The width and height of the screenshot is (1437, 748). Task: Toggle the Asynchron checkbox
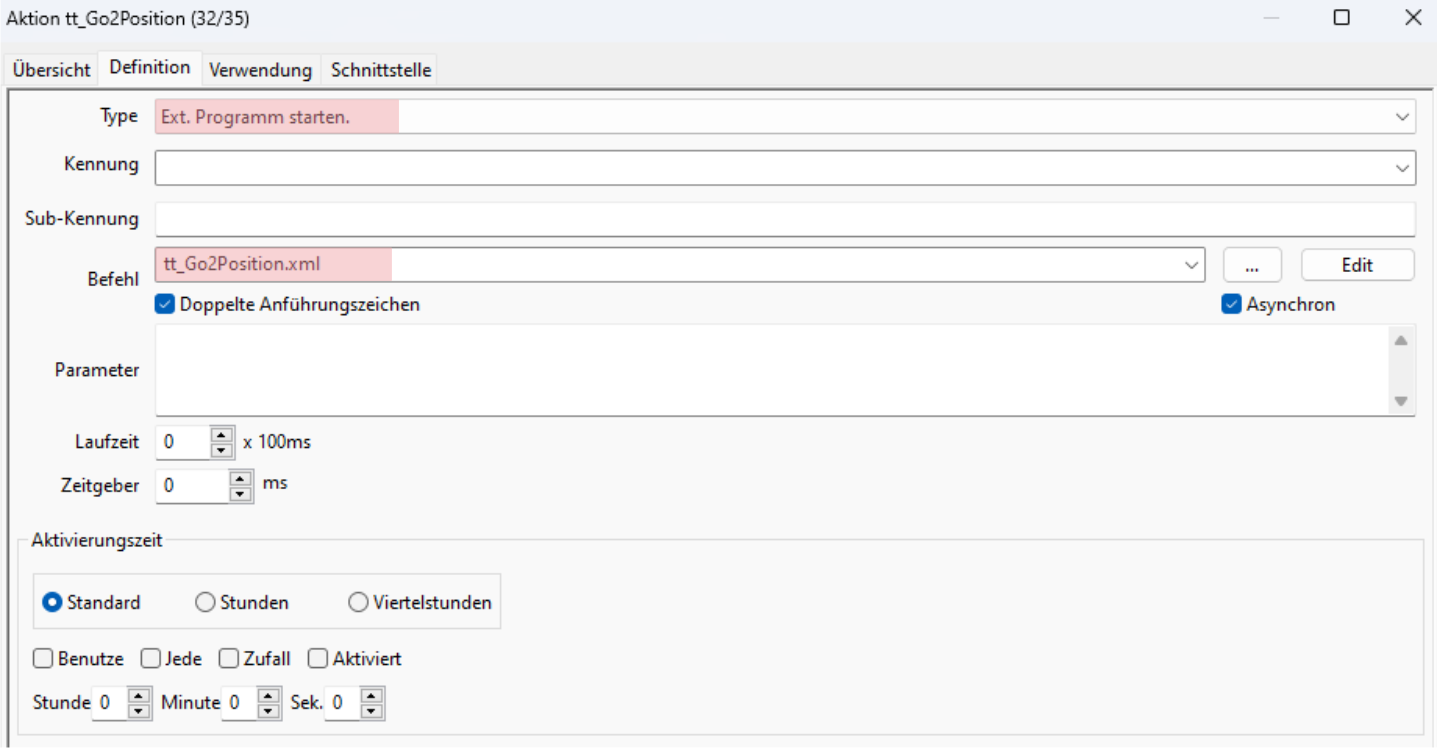[1232, 304]
